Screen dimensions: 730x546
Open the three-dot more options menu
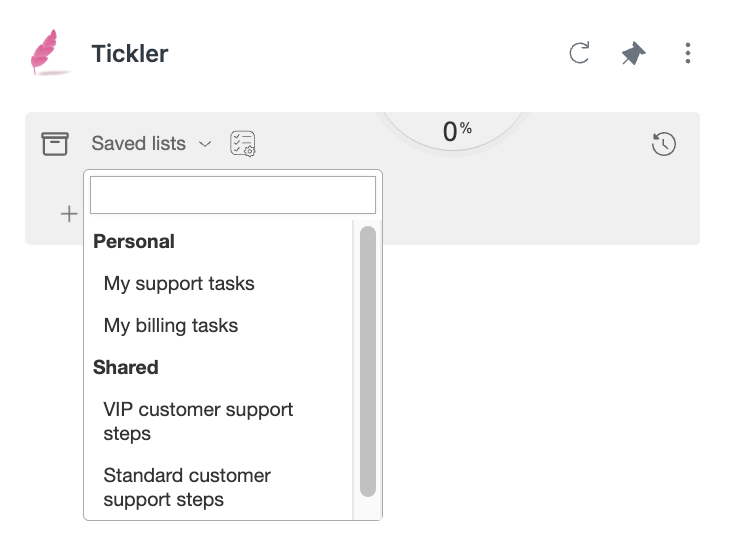click(688, 53)
